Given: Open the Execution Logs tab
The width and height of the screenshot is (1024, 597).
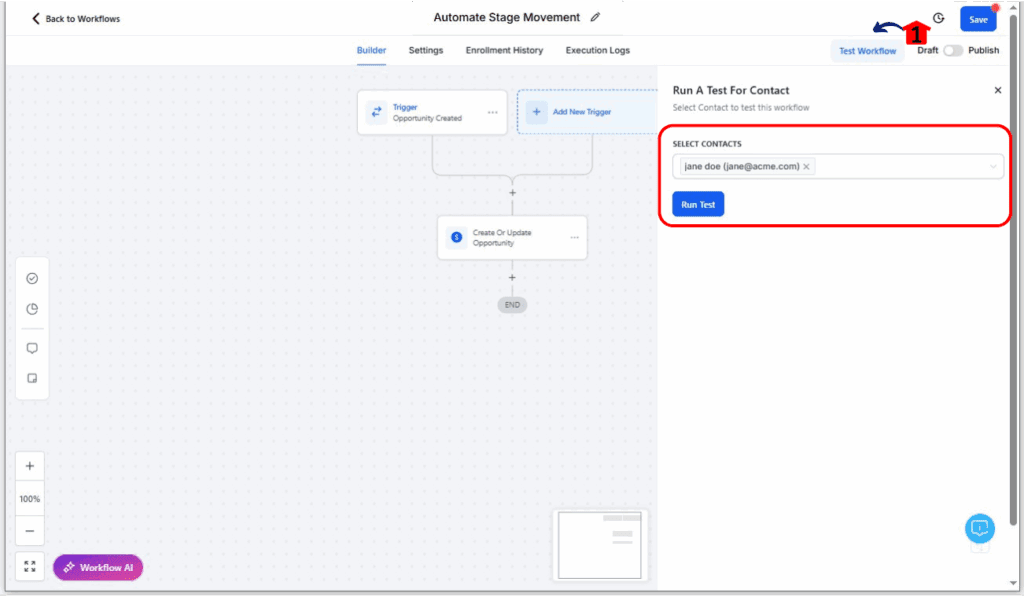Looking at the screenshot, I should pos(597,51).
